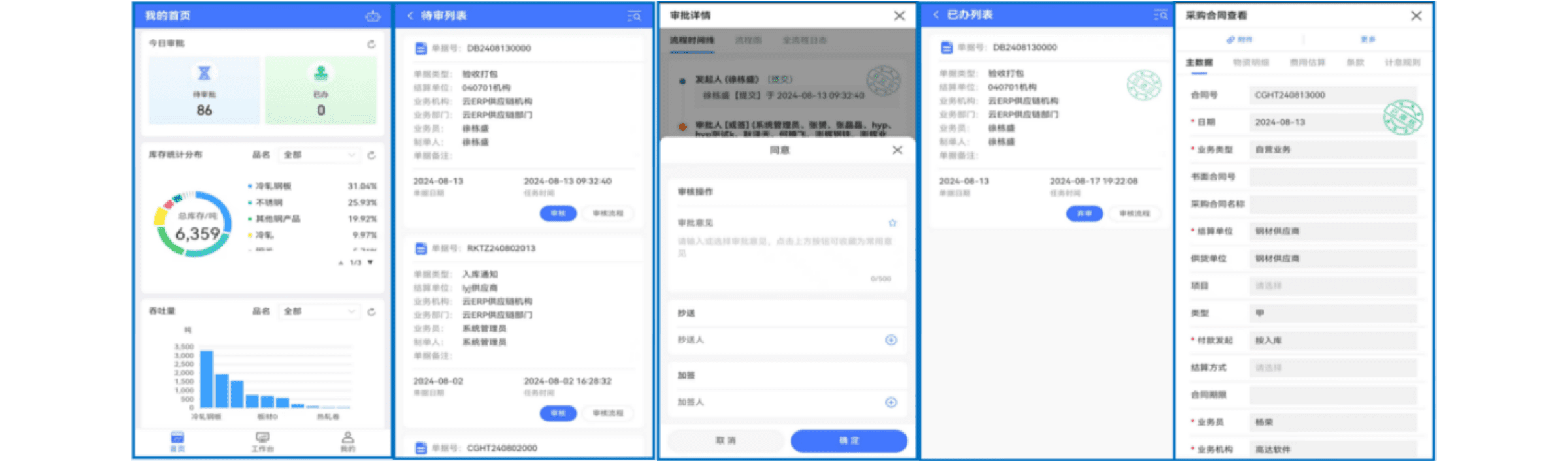Expand the 品名 dropdown in 吞吐量
The width and height of the screenshot is (1568, 461).
319,312
